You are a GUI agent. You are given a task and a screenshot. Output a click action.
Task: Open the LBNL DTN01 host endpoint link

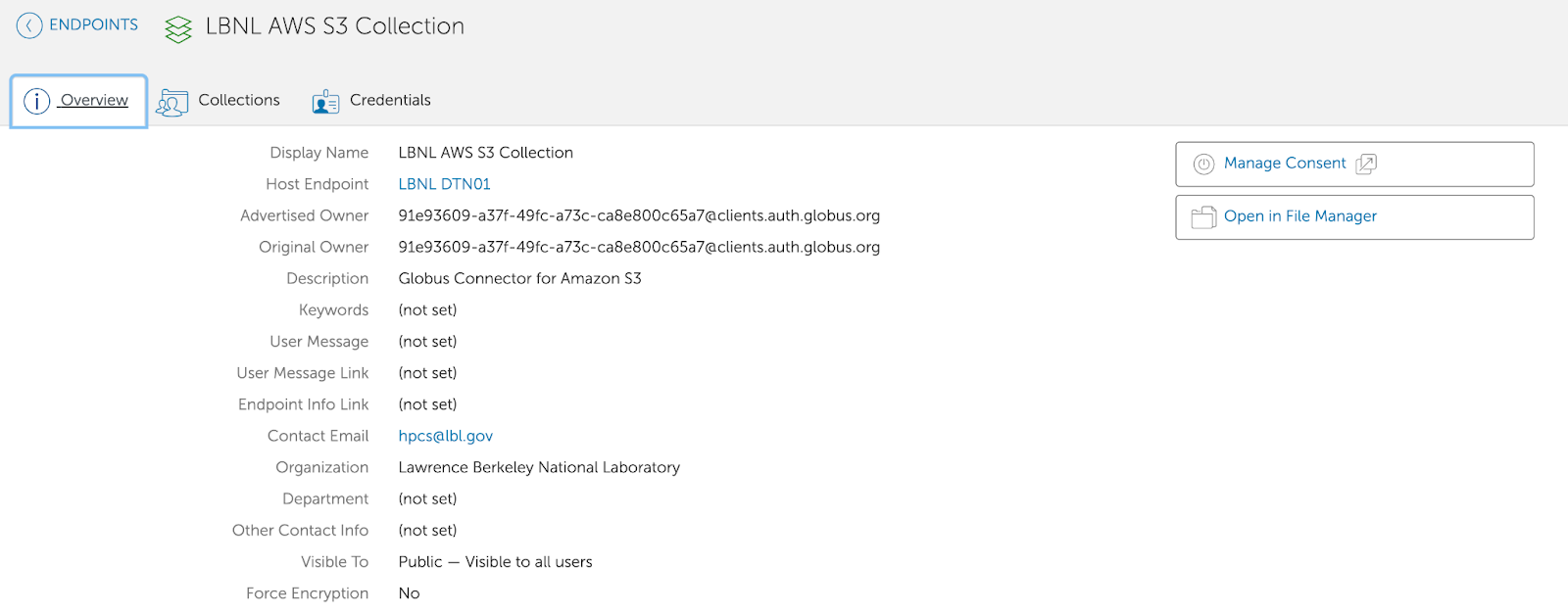tap(444, 184)
